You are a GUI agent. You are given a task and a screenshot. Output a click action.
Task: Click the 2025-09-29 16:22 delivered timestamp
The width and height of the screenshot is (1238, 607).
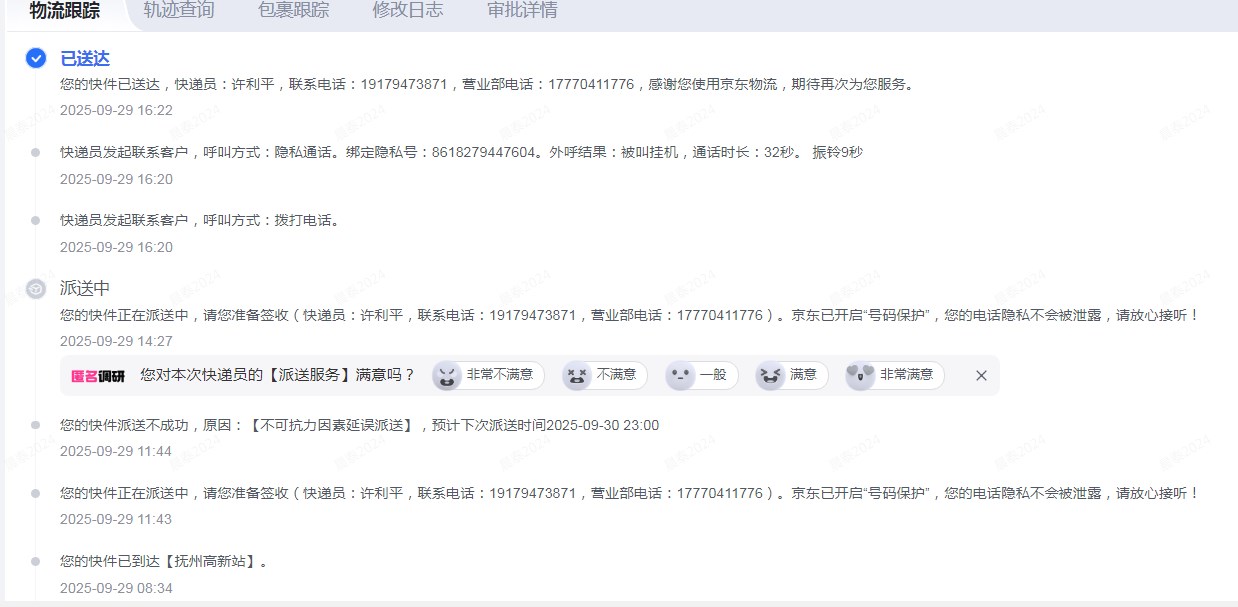[x=116, y=110]
